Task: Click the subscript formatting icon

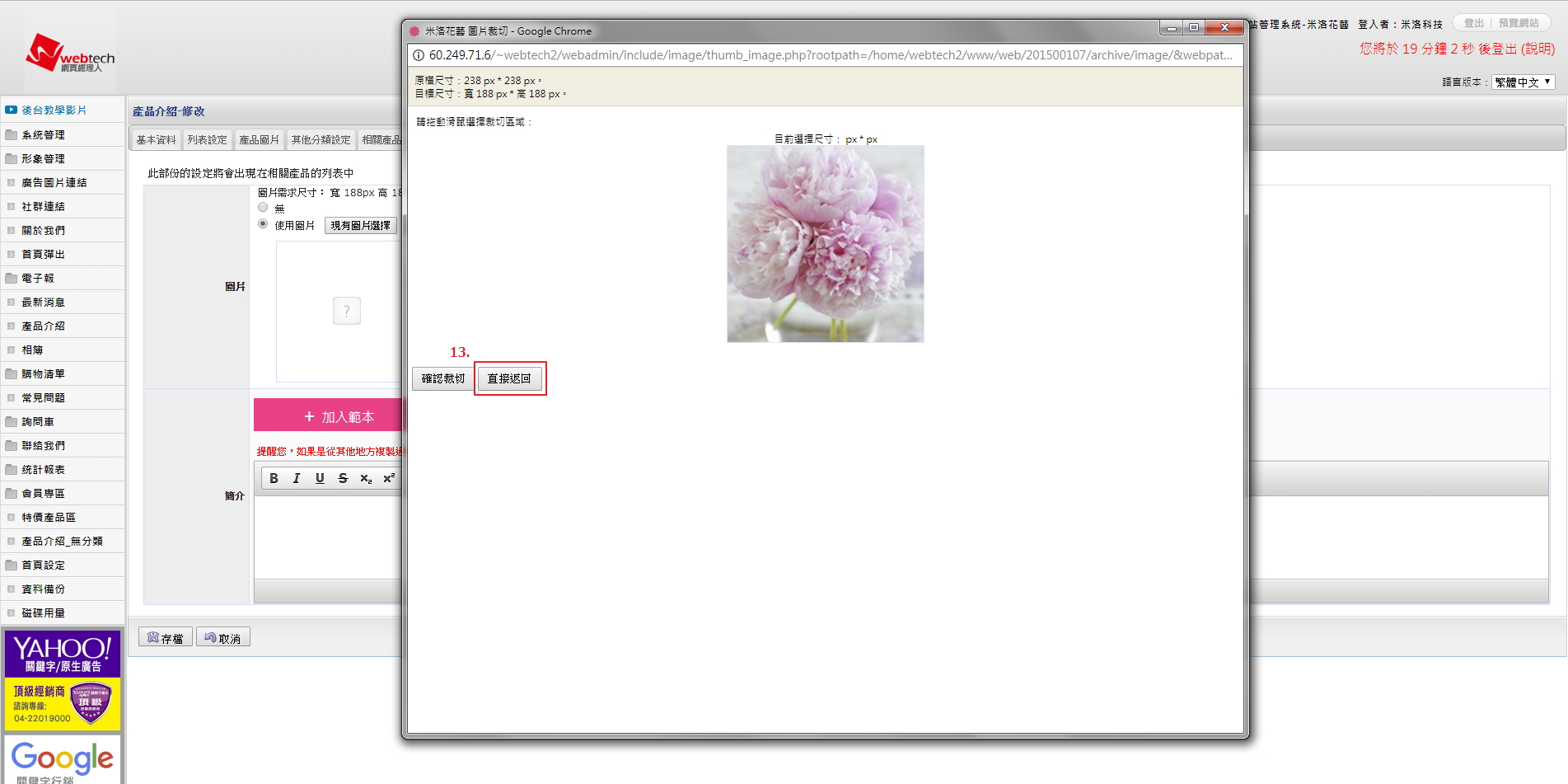Action: 366,478
